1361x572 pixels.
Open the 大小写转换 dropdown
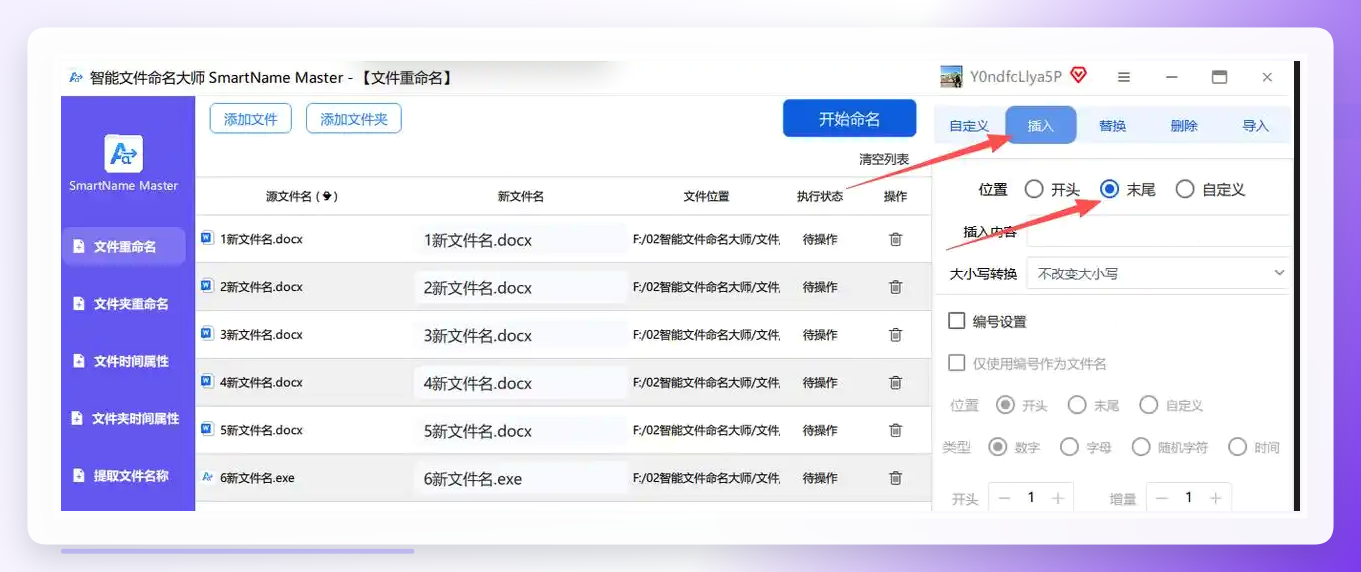tap(1158, 273)
